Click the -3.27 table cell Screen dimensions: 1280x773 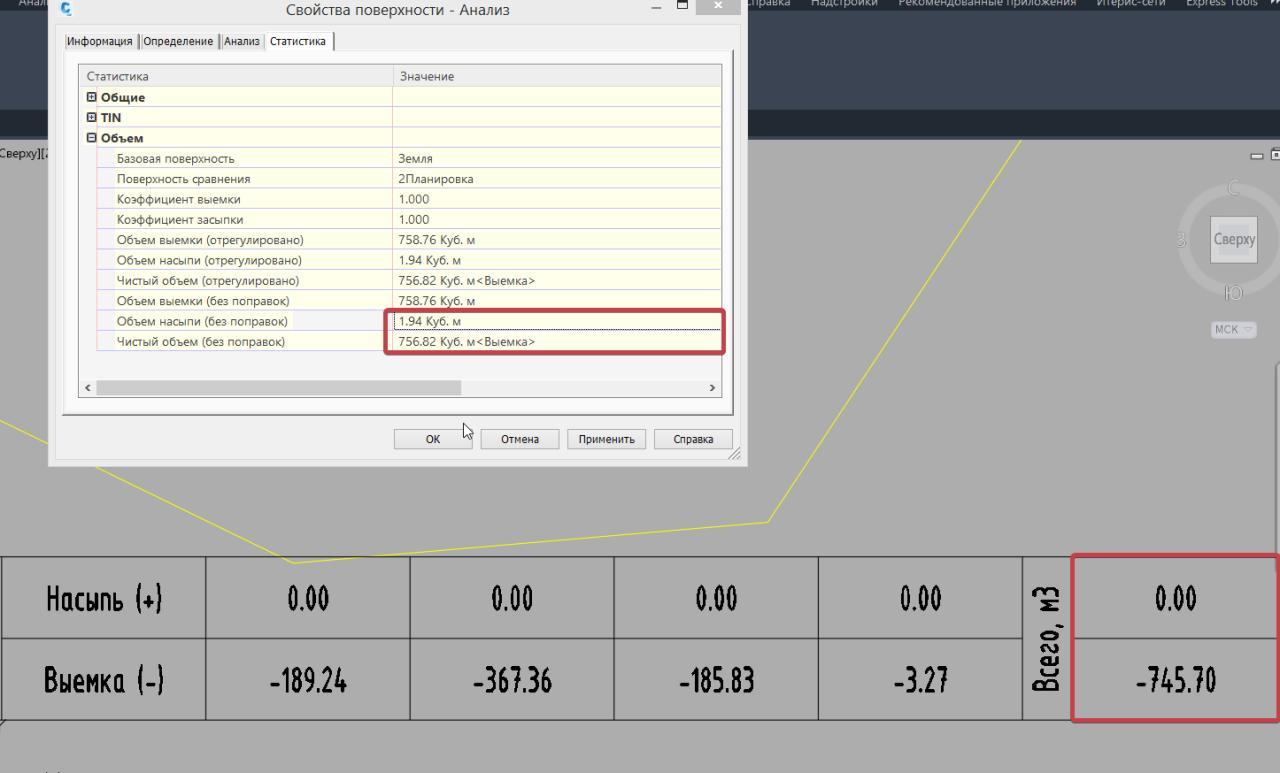[920, 680]
